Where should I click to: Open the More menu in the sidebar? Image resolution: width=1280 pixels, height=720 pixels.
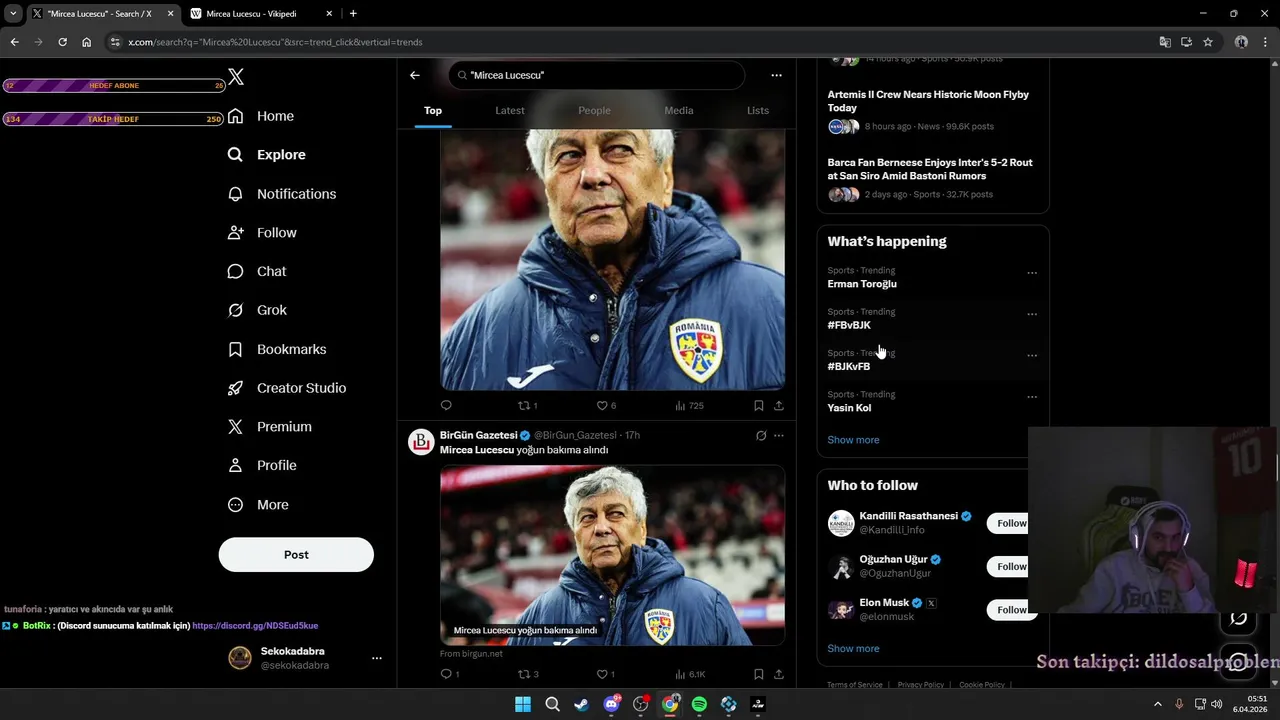[258, 505]
